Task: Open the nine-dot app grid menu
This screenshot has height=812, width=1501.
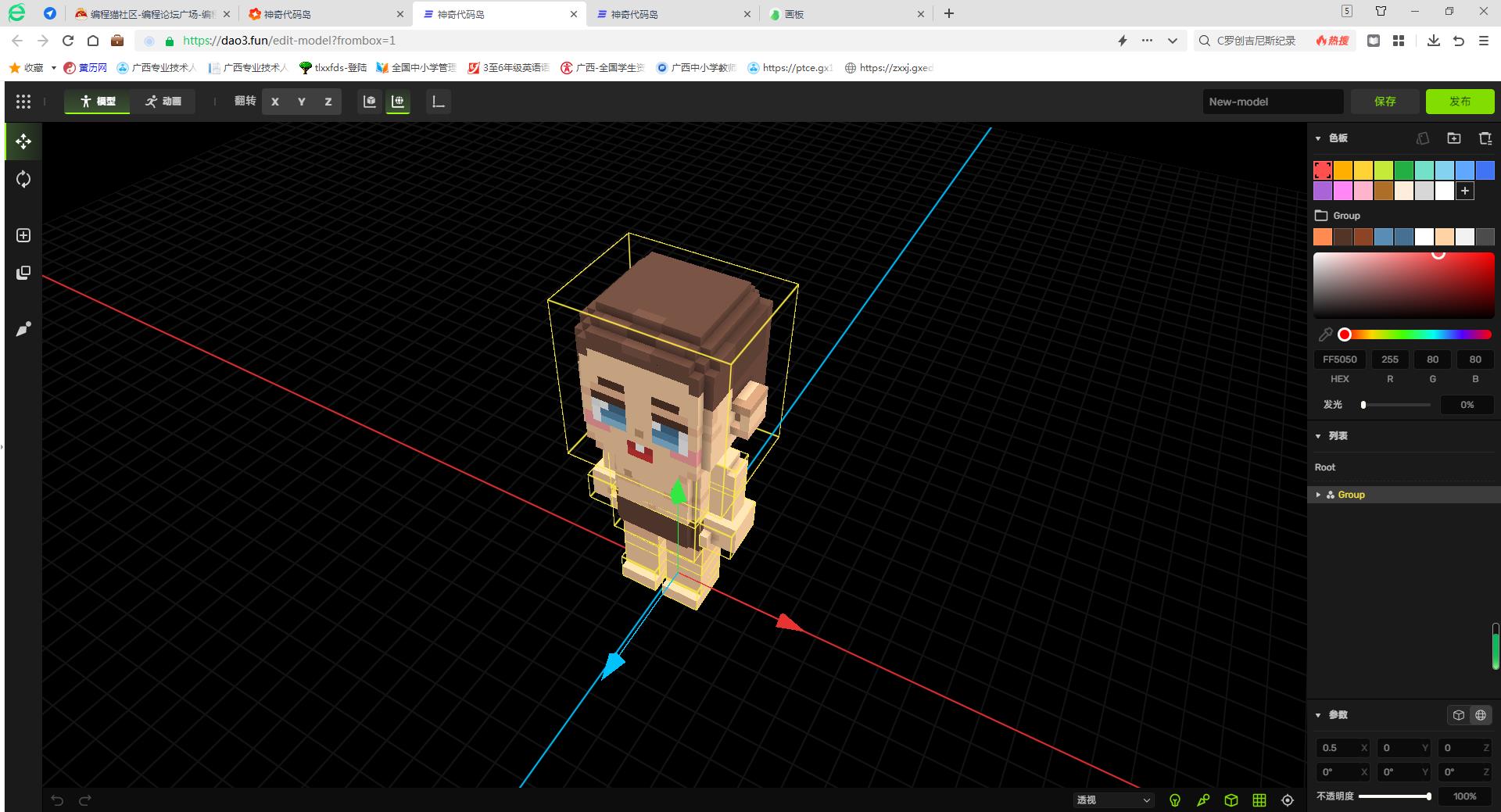Action: tap(23, 102)
